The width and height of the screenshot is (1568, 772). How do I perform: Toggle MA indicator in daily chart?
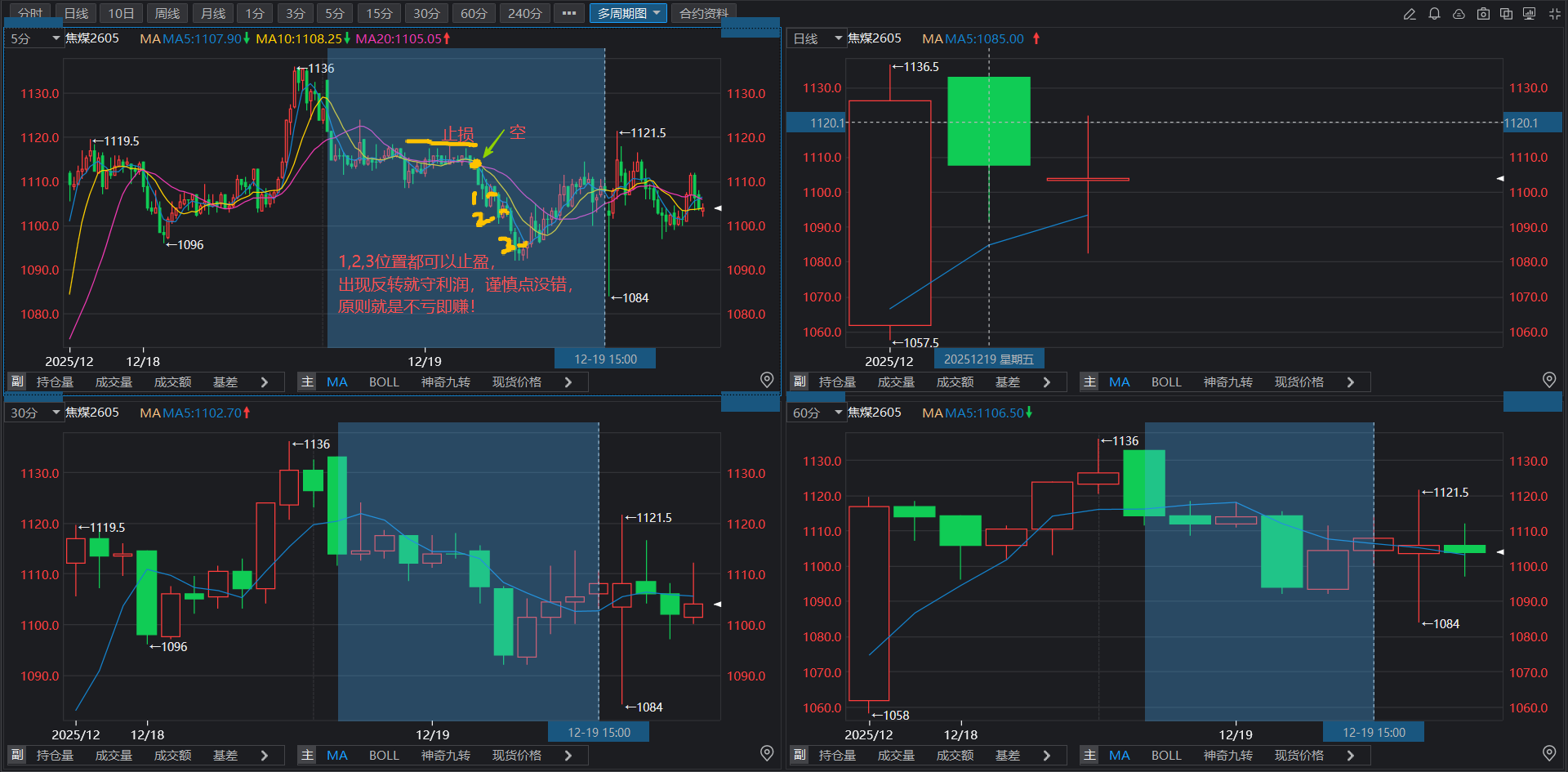click(x=1119, y=382)
